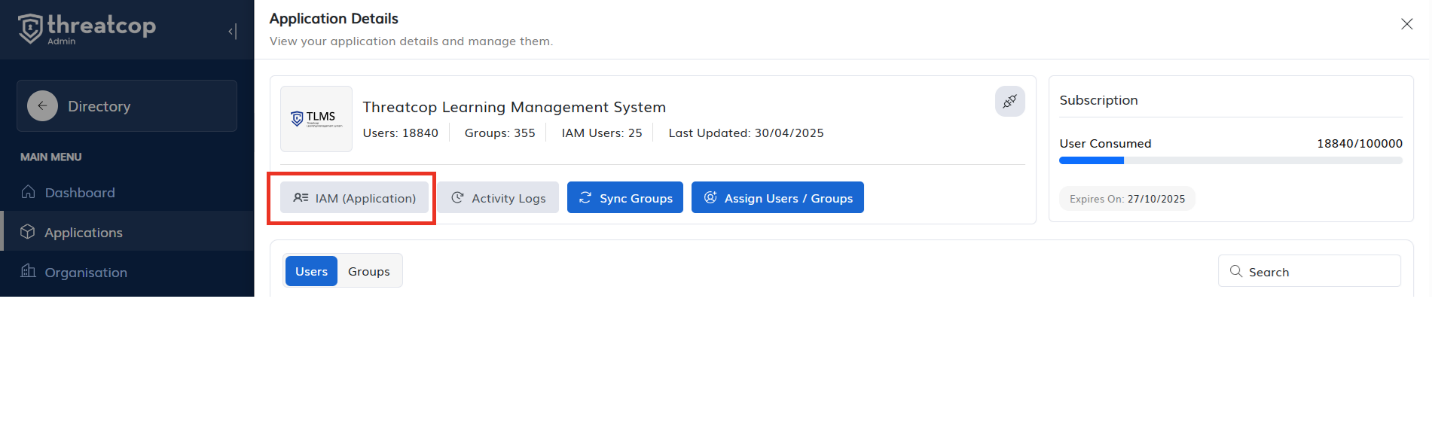1432x442 pixels.
Task: Click the TLMS application logo thumbnail
Action: [x=316, y=118]
